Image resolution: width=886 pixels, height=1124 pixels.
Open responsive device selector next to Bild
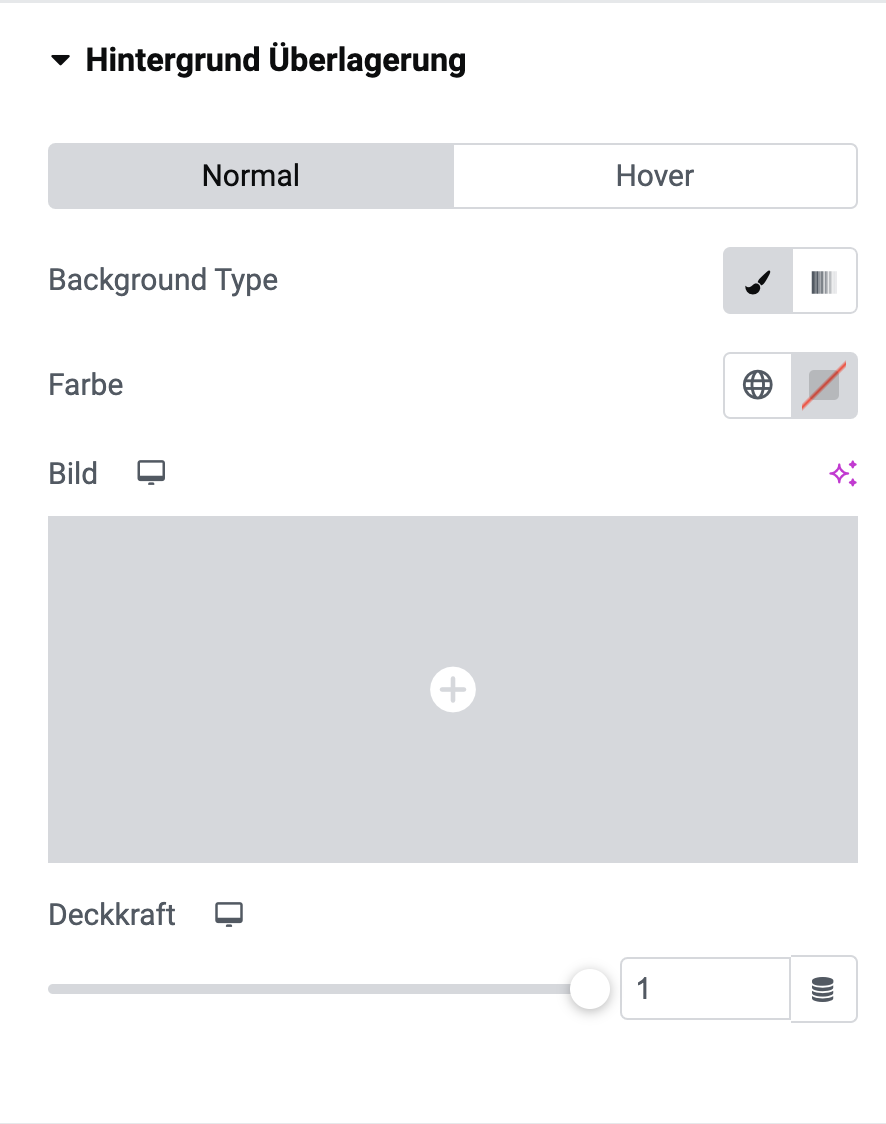point(151,473)
